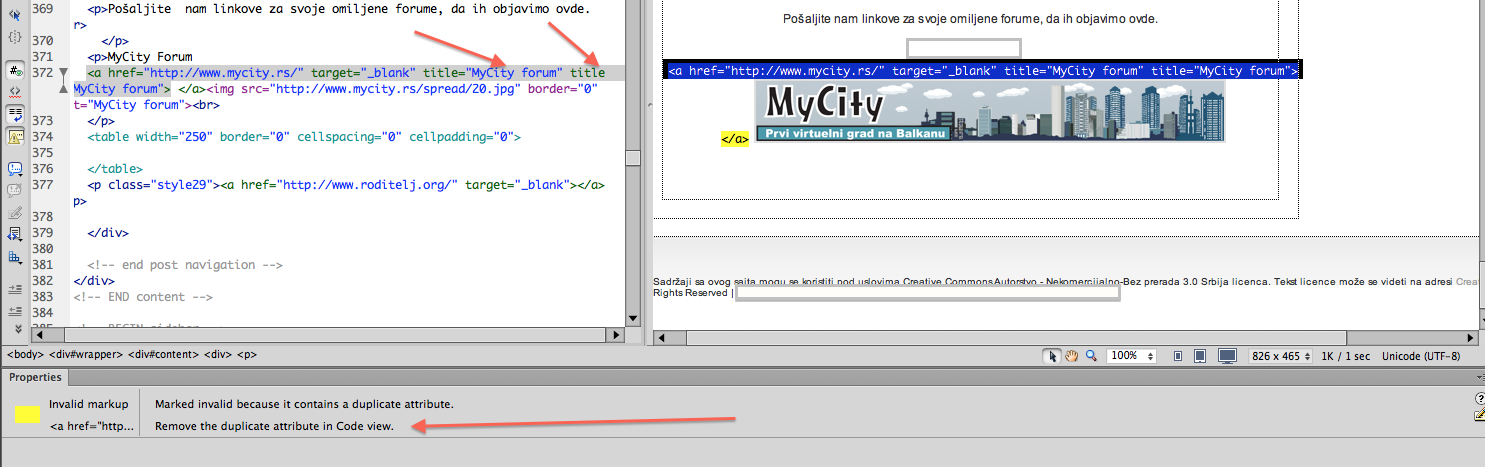Click the "<!-- end post navigation -->" comment line
Image resolution: width=1485 pixels, height=467 pixels.
[x=185, y=265]
